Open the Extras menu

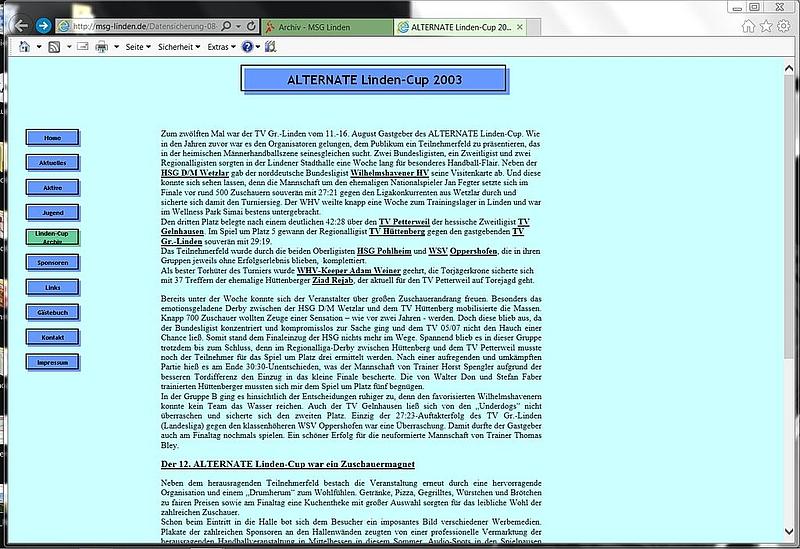(x=221, y=47)
